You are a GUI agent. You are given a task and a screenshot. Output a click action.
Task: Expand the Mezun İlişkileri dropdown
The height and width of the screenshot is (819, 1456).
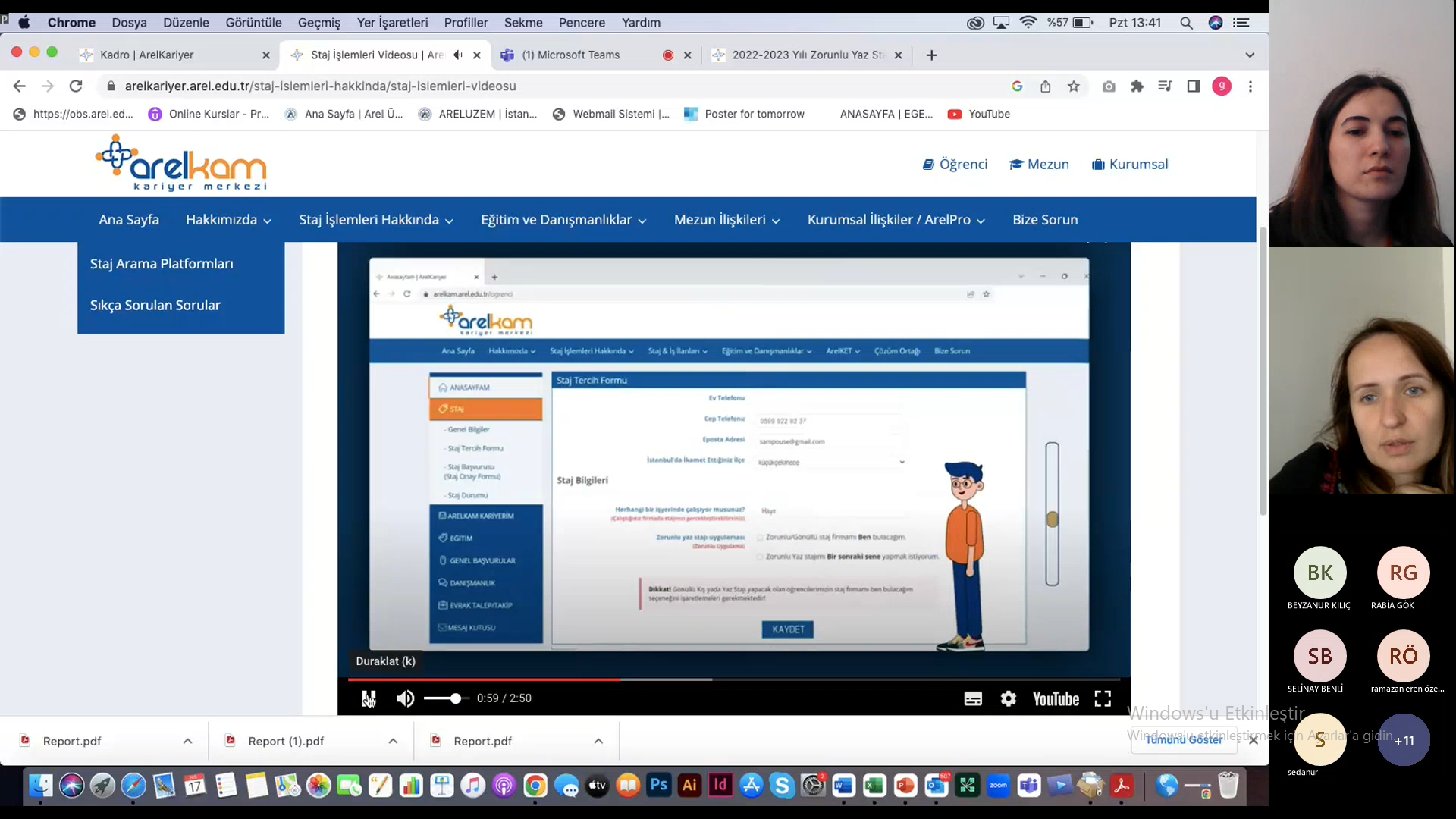tap(726, 220)
